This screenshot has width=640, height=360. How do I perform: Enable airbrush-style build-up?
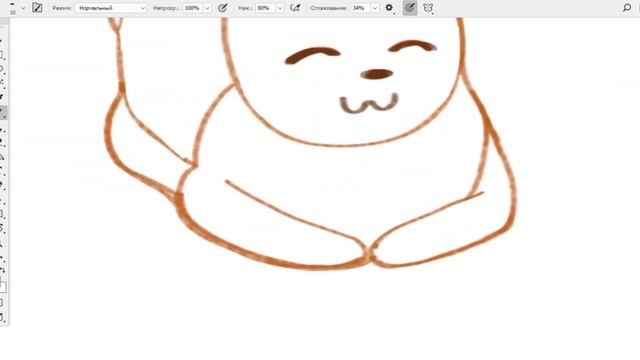[x=295, y=8]
